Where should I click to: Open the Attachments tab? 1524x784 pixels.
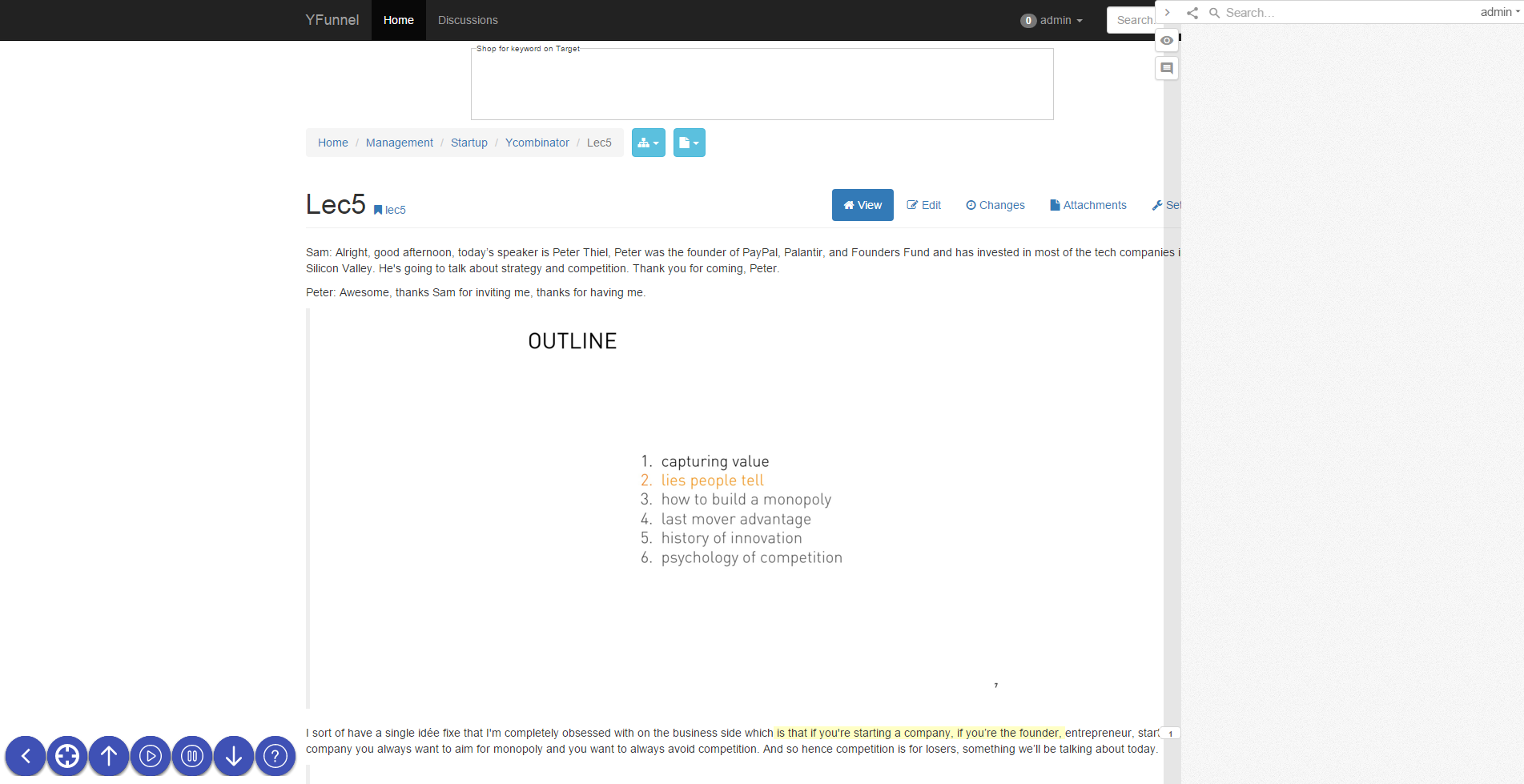(x=1088, y=205)
